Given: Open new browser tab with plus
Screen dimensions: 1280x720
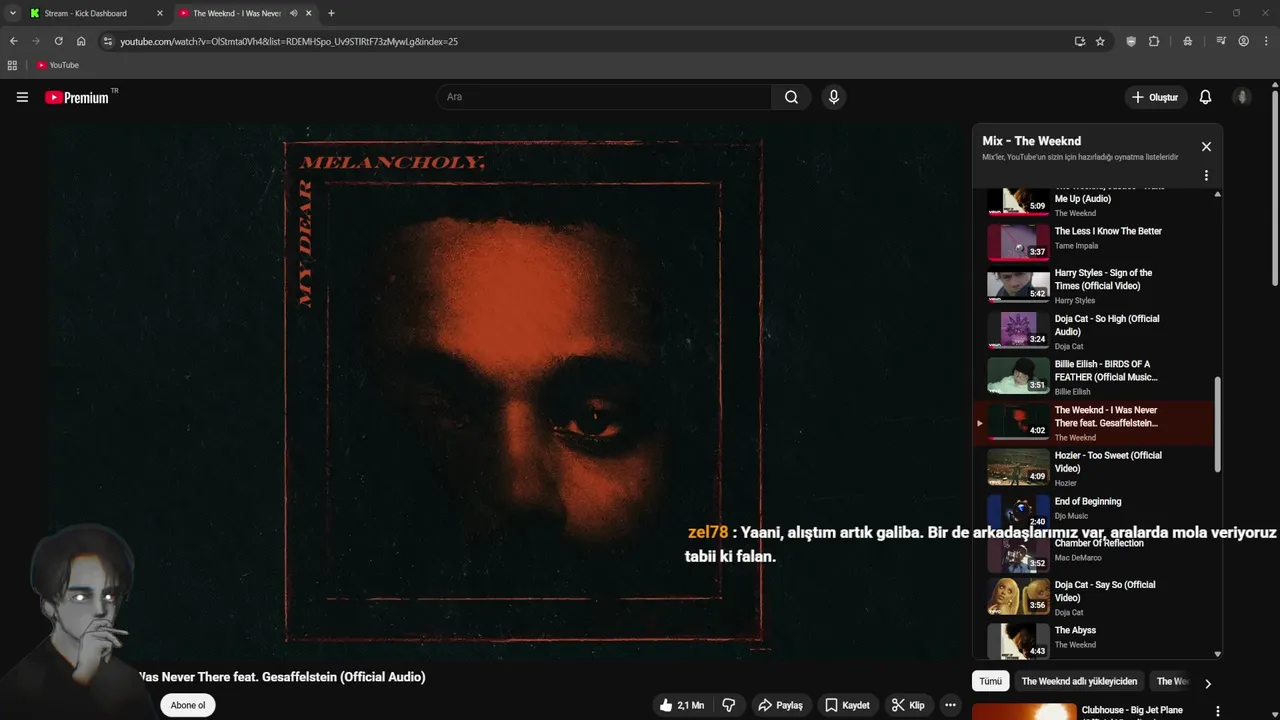Looking at the screenshot, I should point(331,13).
